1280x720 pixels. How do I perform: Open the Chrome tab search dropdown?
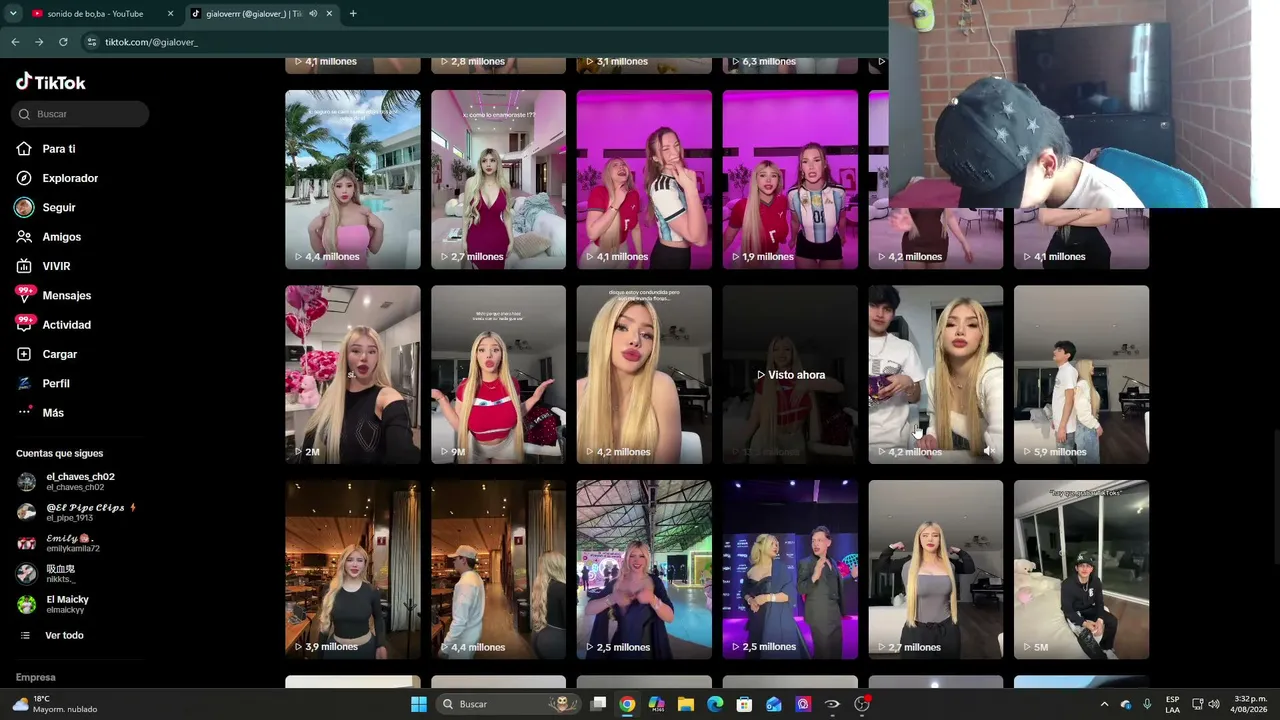pos(13,14)
